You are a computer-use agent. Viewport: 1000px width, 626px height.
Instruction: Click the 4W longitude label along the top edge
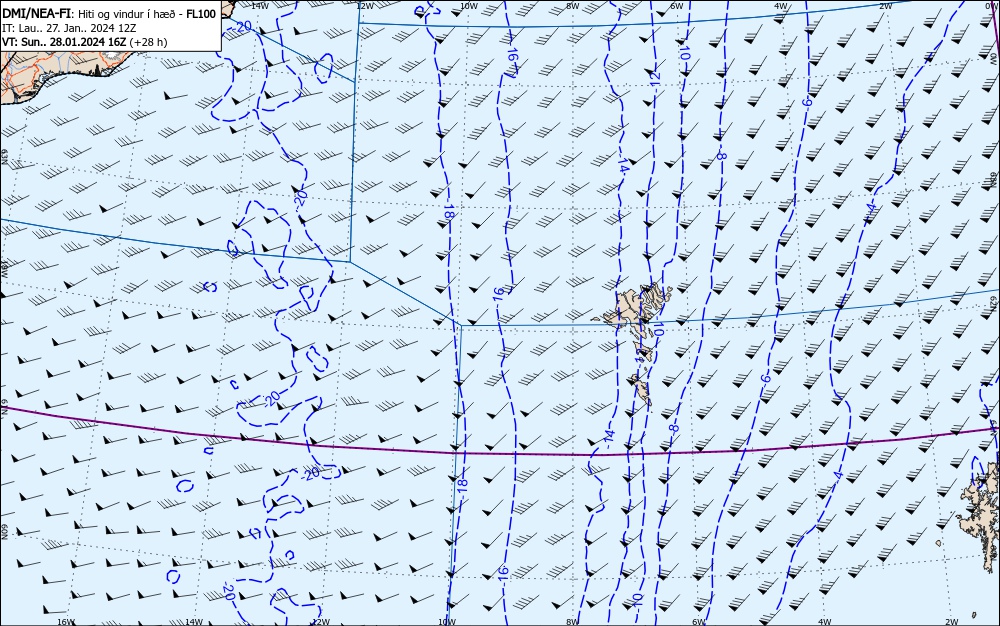pyautogui.click(x=781, y=5)
